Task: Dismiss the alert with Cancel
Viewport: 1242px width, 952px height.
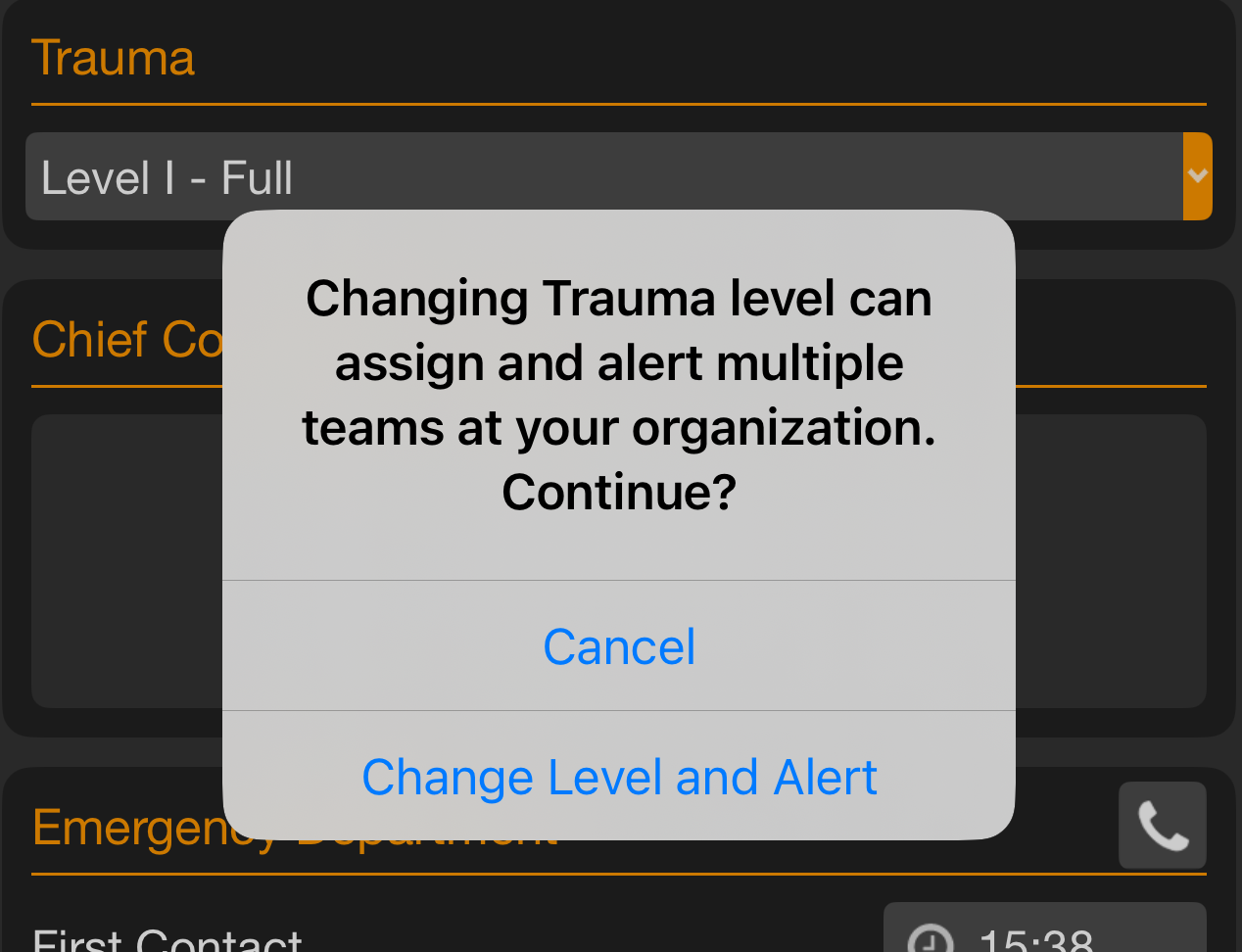Action: point(619,645)
